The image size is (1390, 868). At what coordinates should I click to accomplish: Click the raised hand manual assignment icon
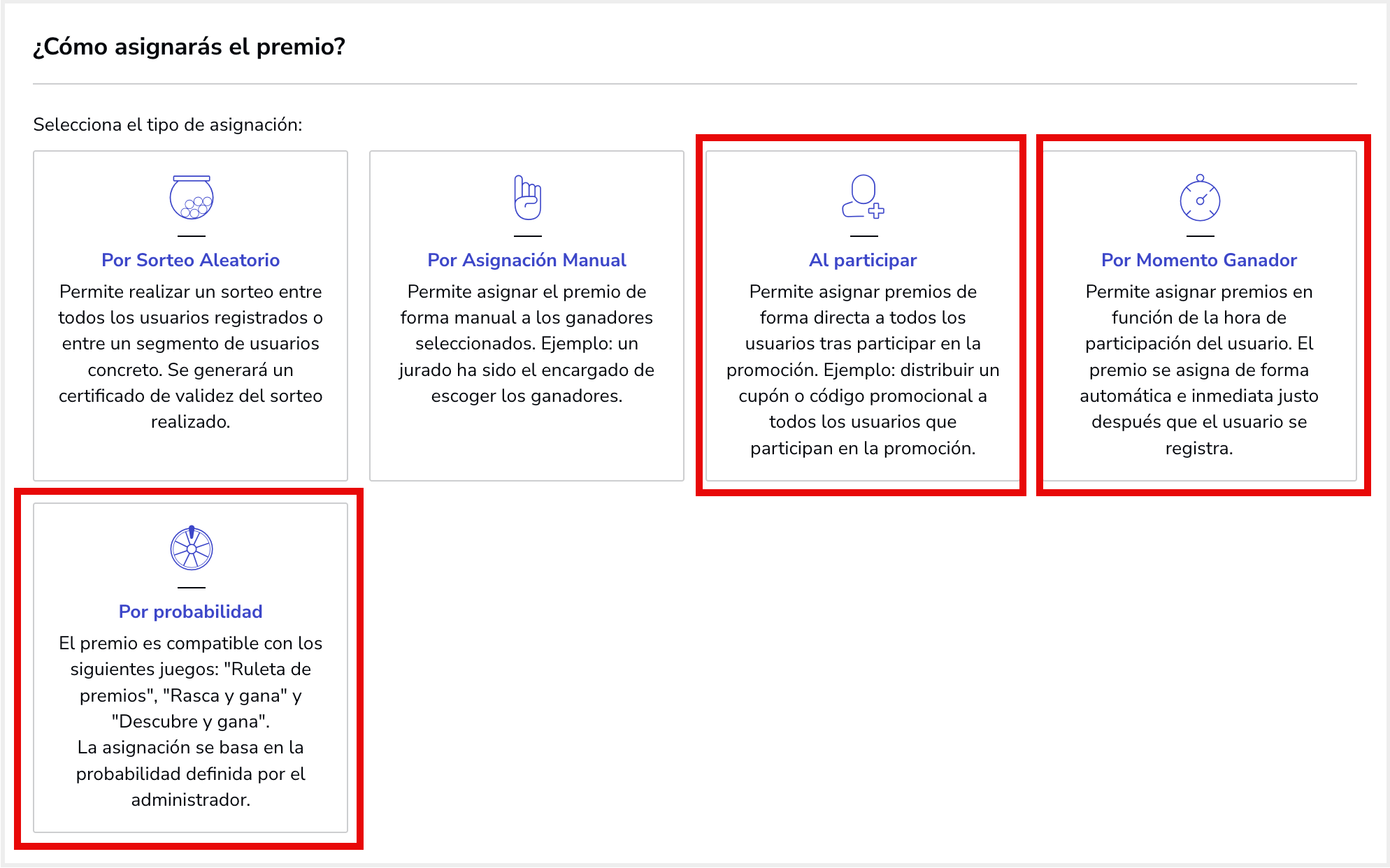[527, 197]
